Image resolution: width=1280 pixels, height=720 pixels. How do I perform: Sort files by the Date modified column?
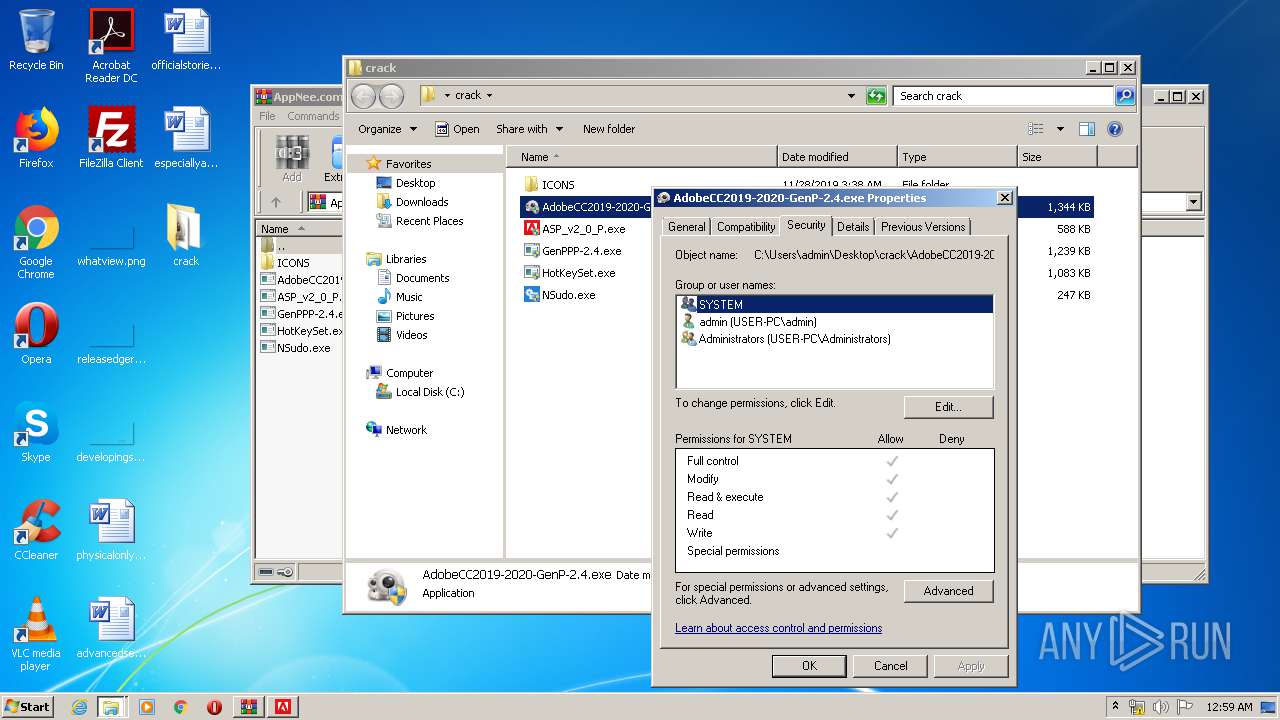837,157
